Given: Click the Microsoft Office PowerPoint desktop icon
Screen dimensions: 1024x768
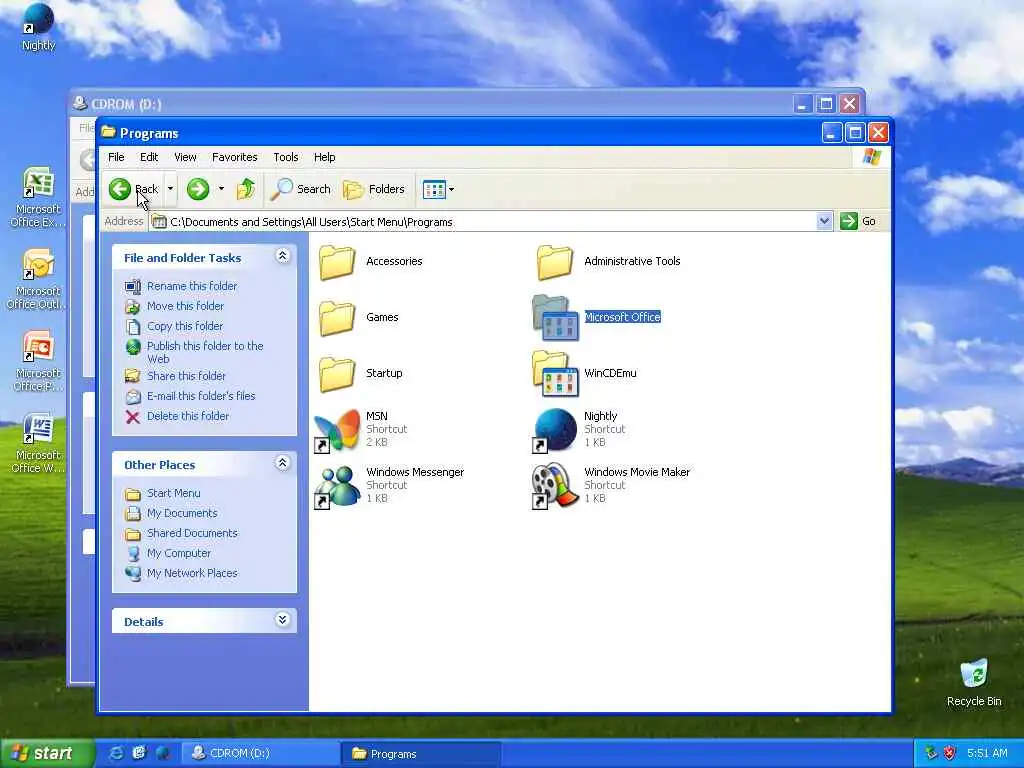Looking at the screenshot, I should click(x=38, y=346).
